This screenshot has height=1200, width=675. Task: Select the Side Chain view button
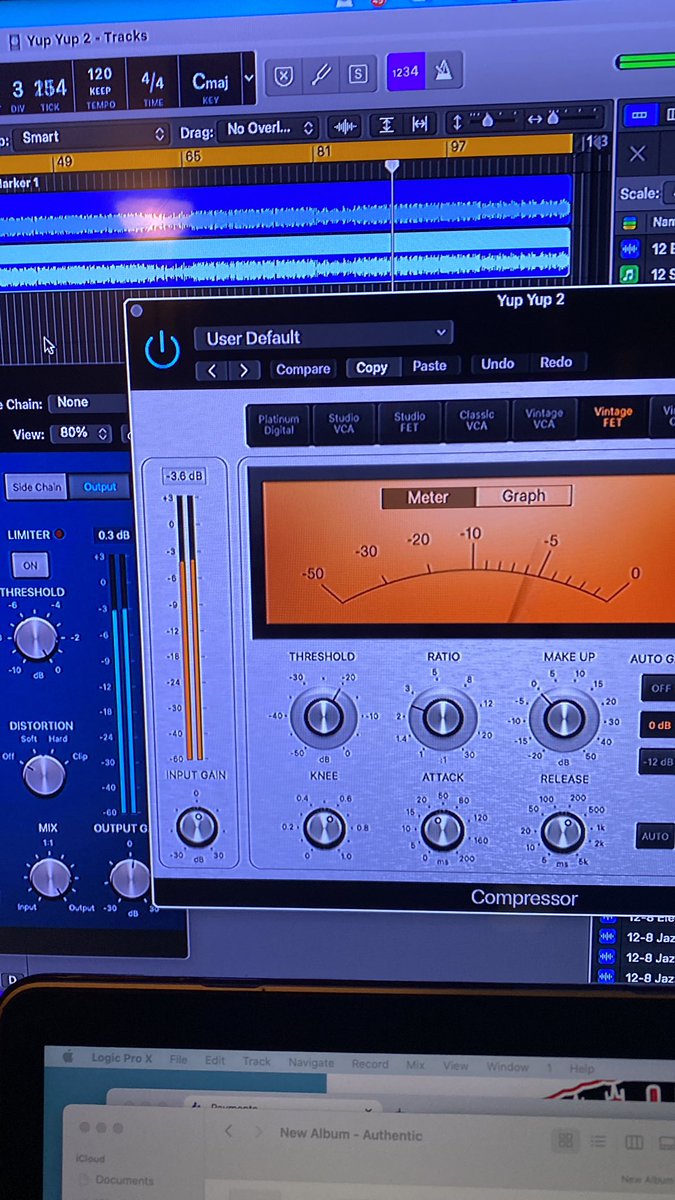[35, 487]
